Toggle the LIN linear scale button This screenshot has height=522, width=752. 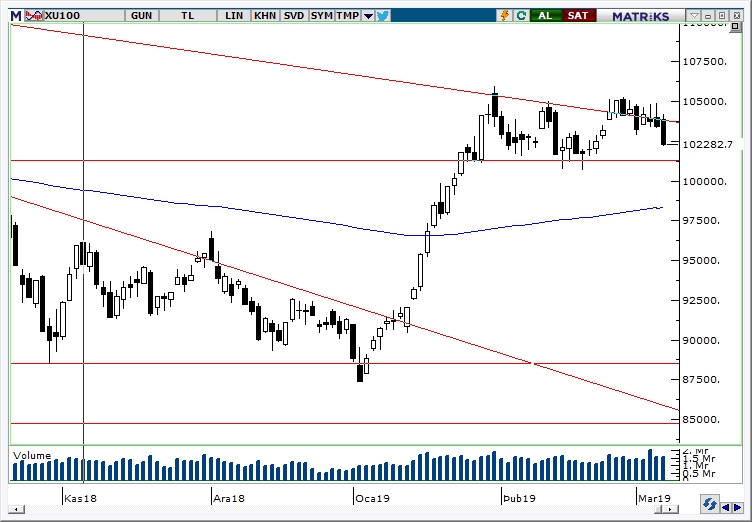tap(234, 16)
